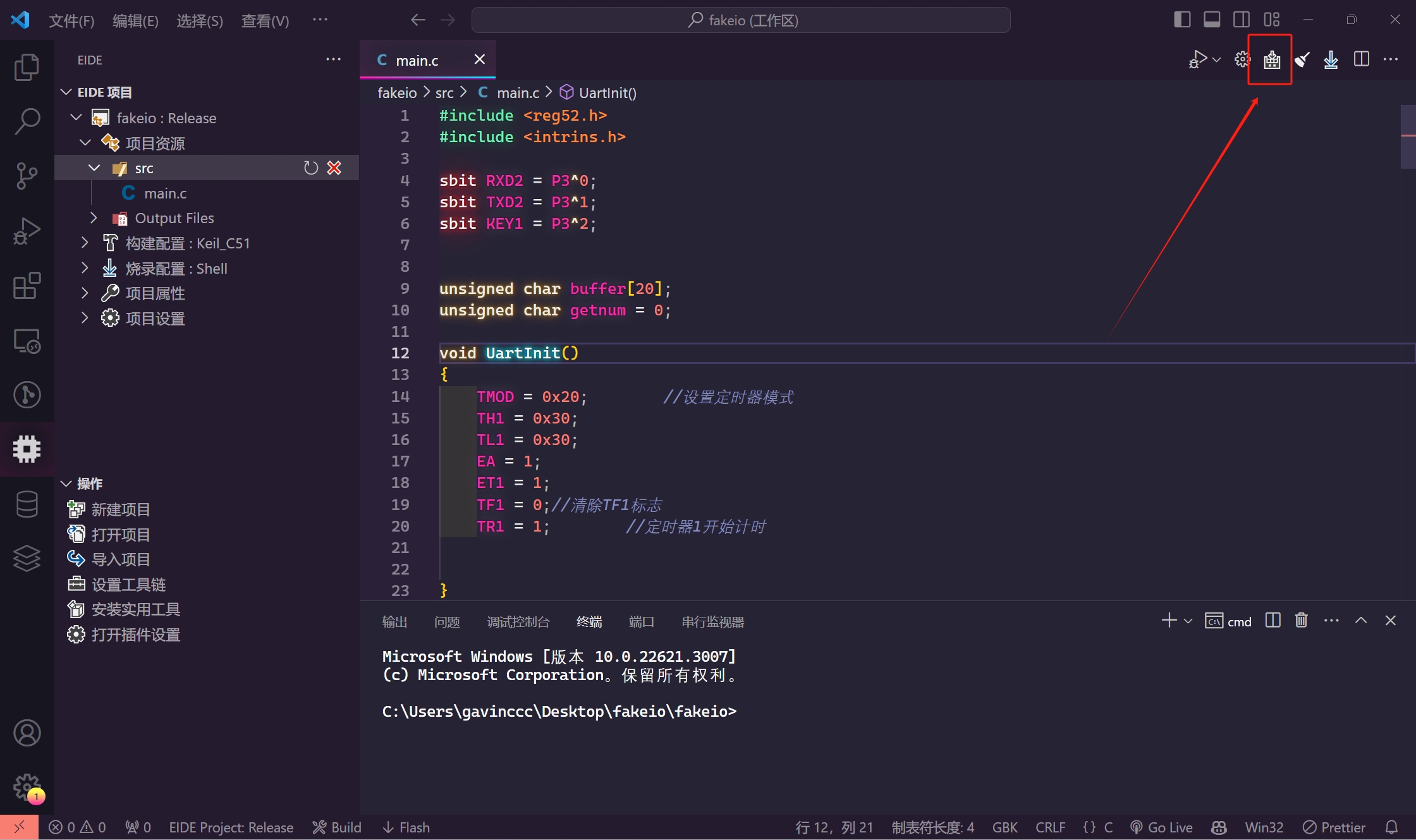Toggle bottom panel visibility
The height and width of the screenshot is (840, 1416).
[x=1212, y=20]
